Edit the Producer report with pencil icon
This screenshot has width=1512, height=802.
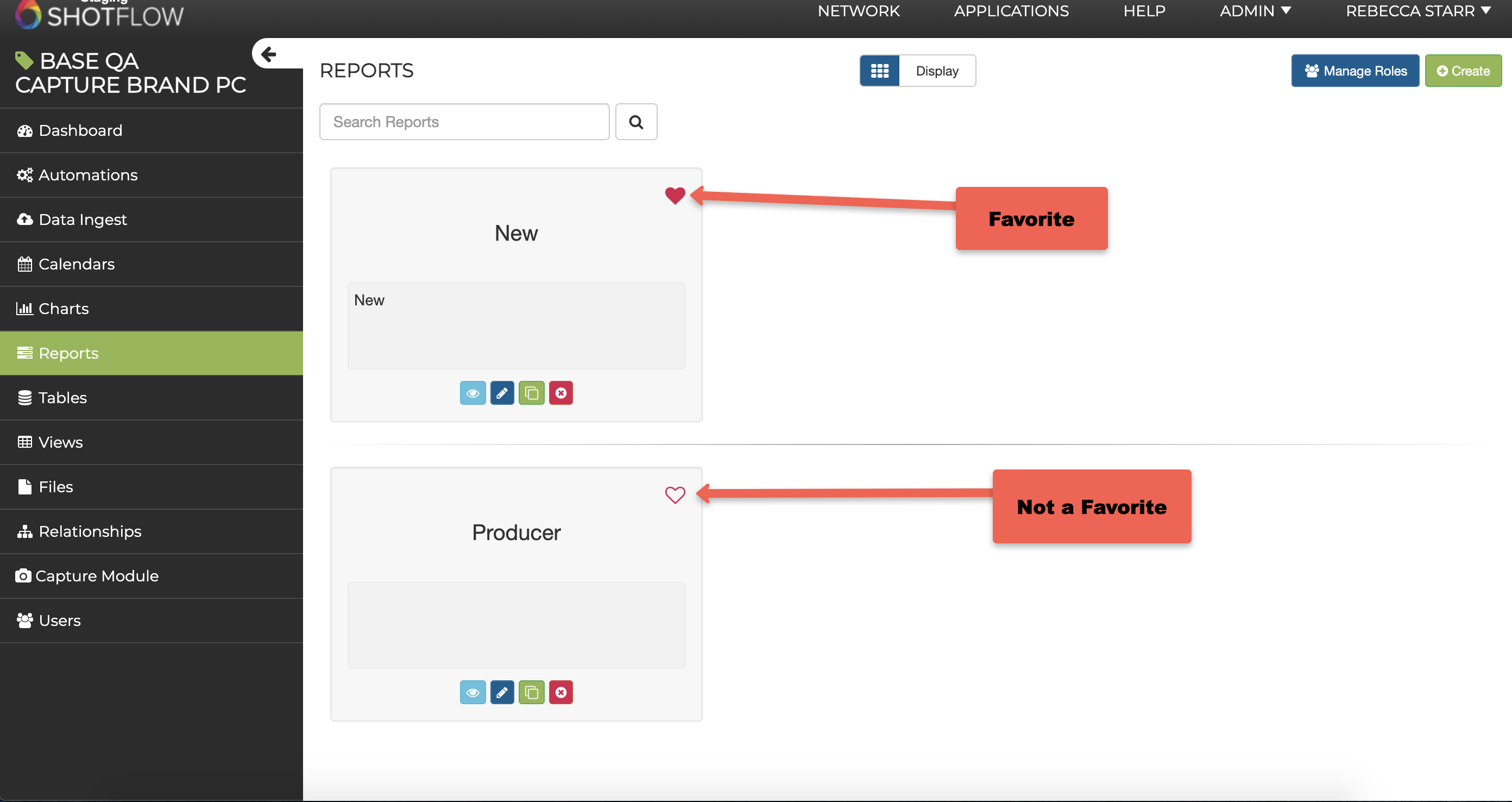(x=502, y=692)
